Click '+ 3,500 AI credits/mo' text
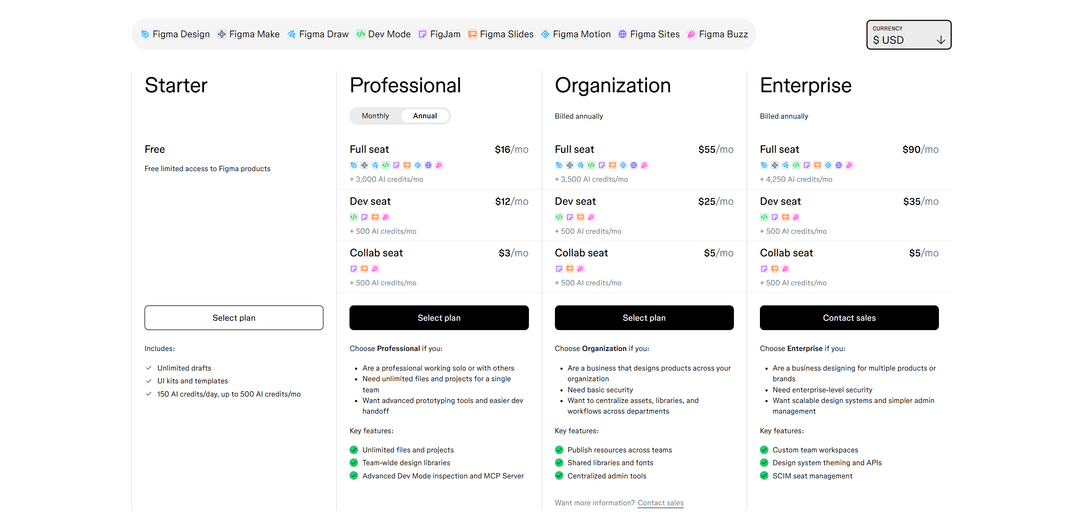 click(592, 180)
